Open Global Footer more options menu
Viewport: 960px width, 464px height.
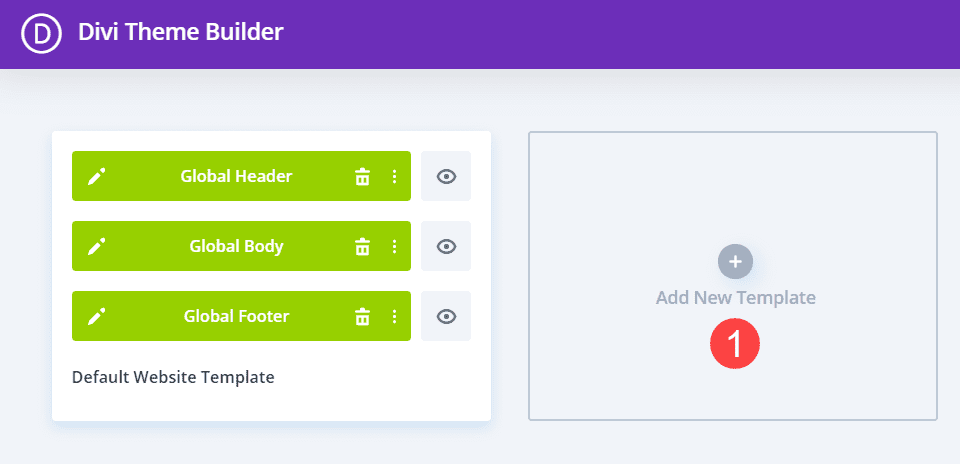[x=394, y=317]
